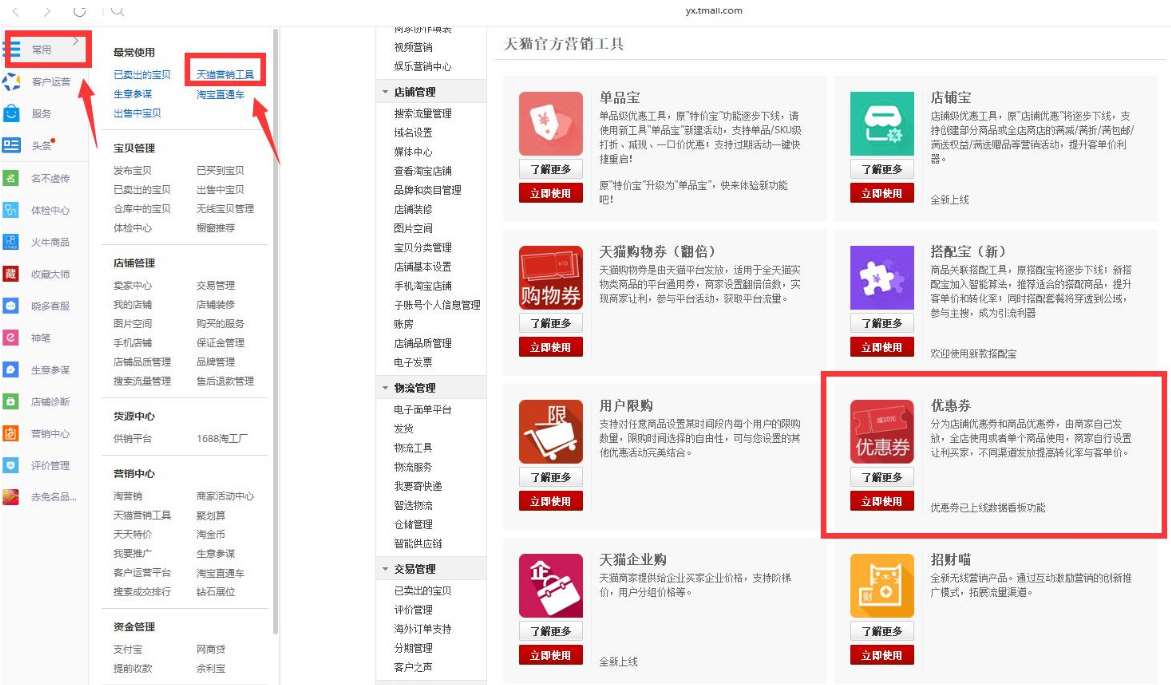Click 立即使用 for 招财喵
Viewport: 1171px width, 685px height.
coord(882,655)
